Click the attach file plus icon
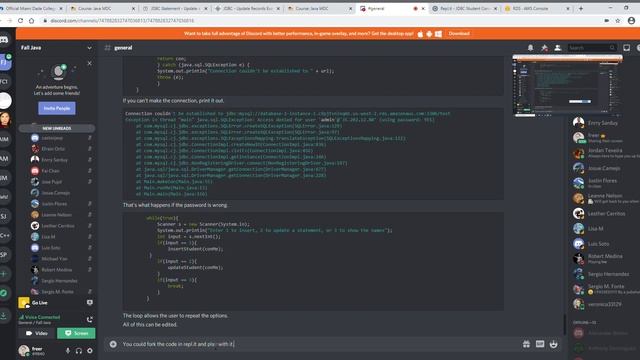 (113, 344)
